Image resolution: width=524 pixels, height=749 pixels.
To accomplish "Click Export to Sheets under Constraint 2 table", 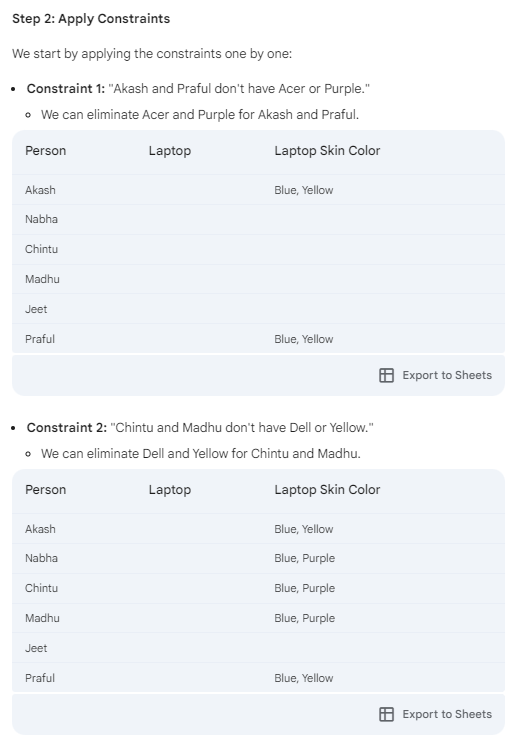I will (x=435, y=714).
